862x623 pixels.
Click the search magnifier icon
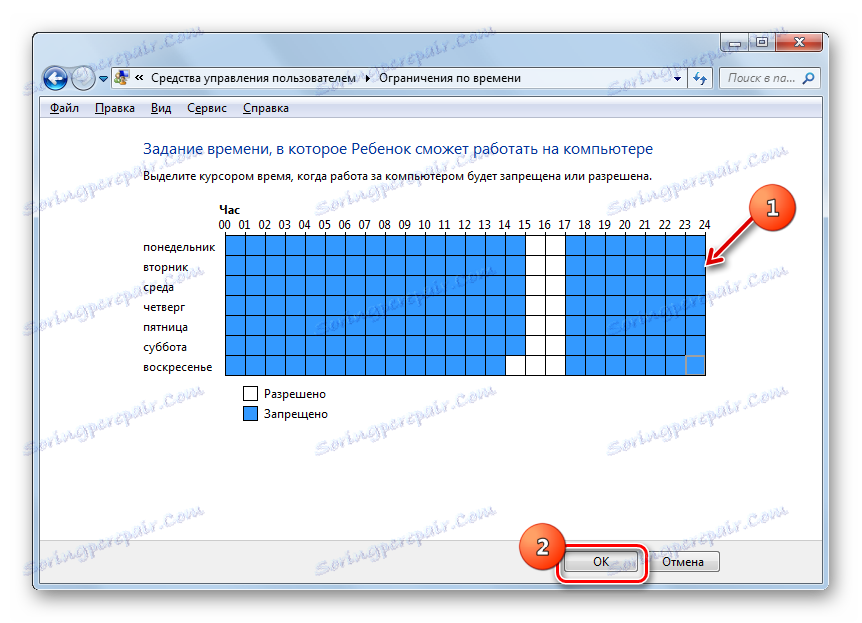[808, 78]
